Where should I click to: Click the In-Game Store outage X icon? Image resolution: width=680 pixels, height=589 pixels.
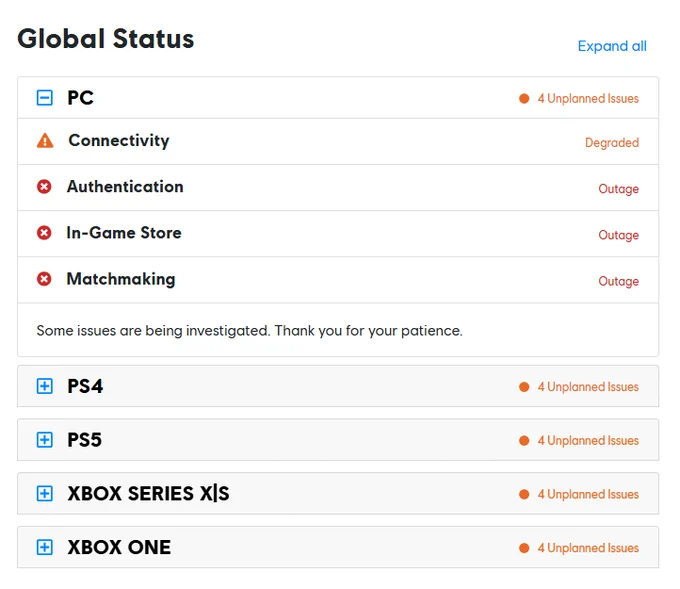click(44, 232)
